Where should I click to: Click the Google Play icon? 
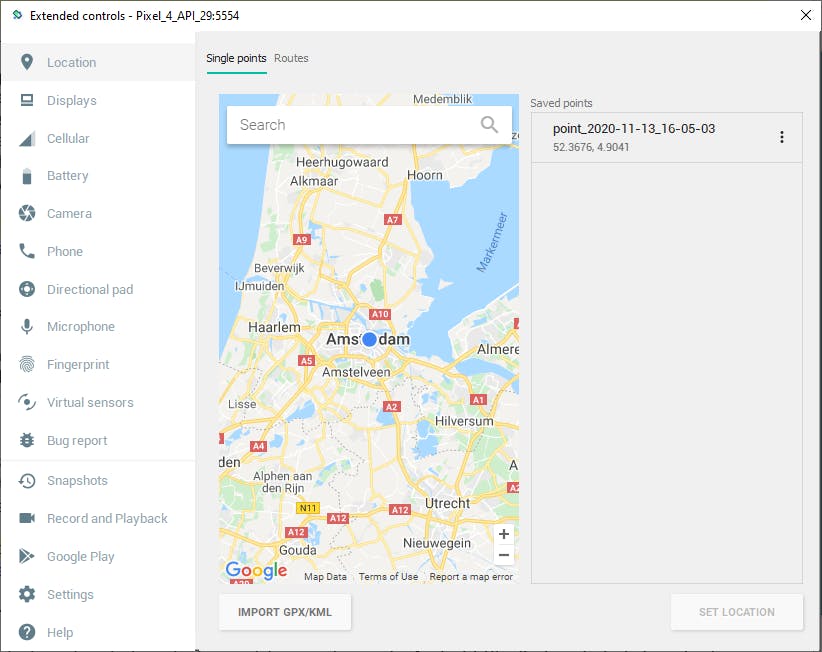(27, 556)
